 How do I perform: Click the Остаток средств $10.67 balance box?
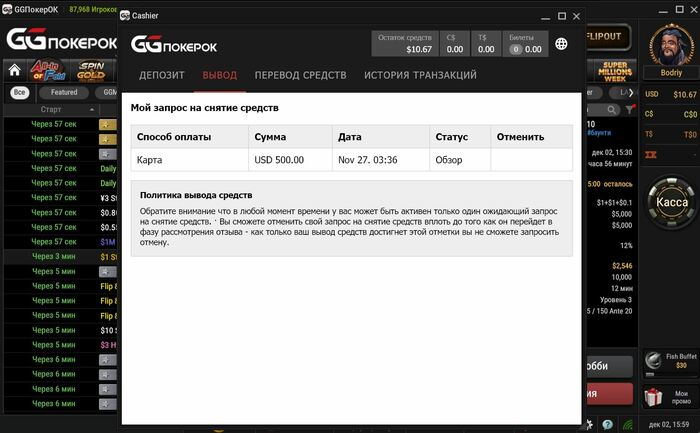click(x=405, y=43)
